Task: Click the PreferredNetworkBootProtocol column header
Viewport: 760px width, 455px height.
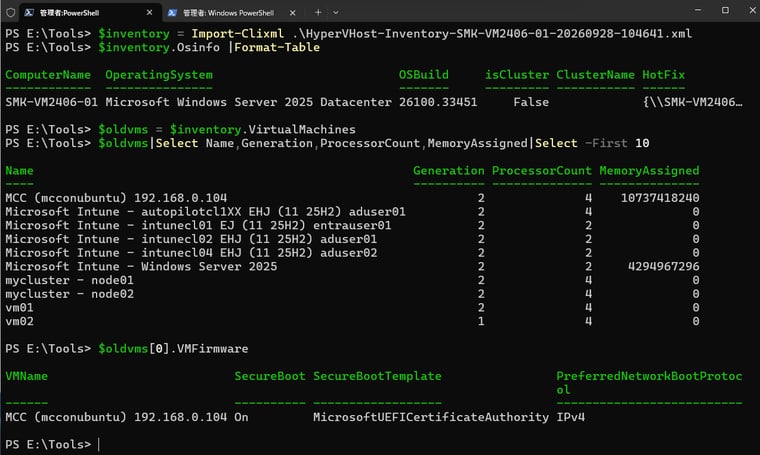Action: [x=649, y=383]
